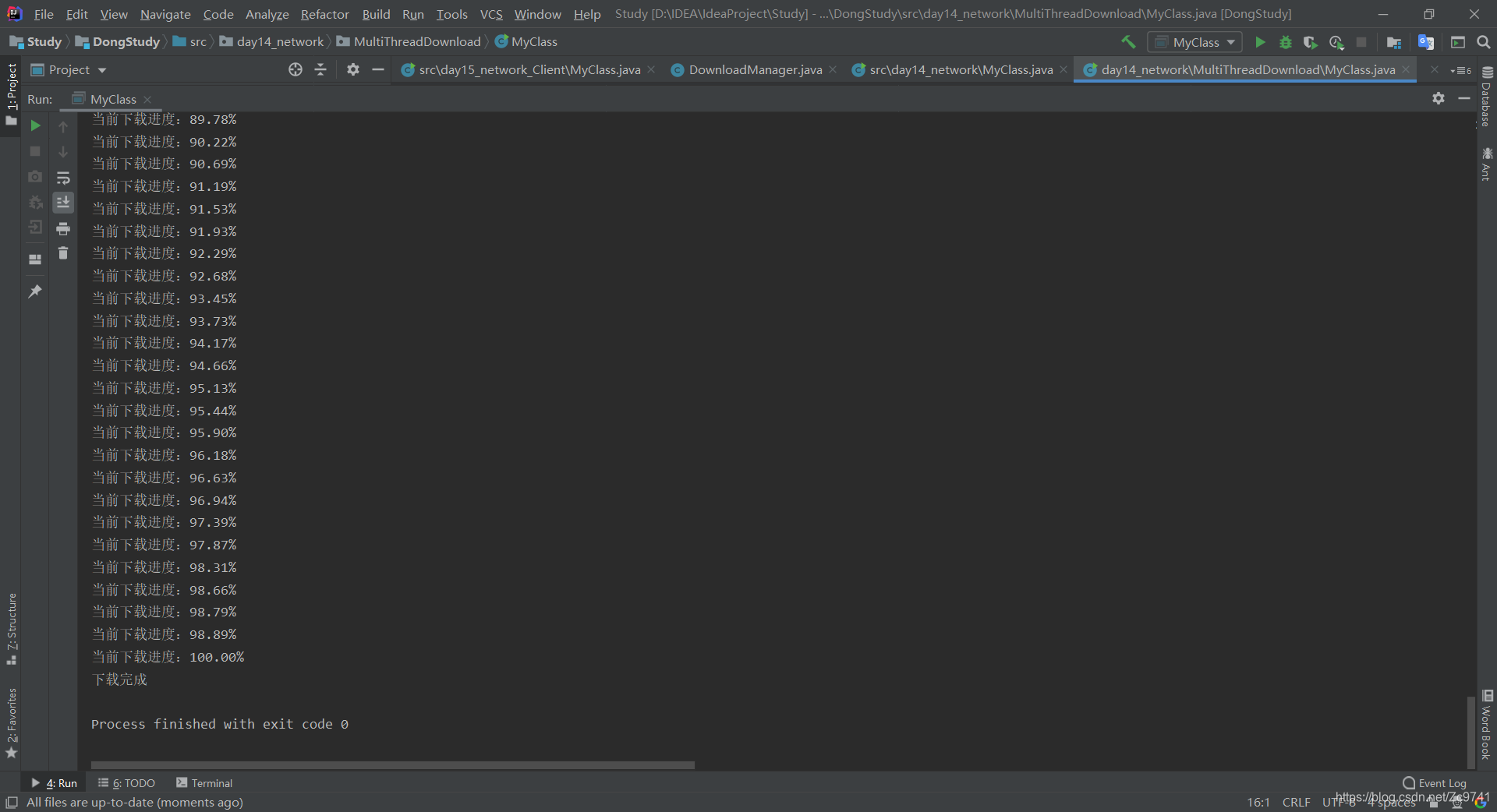Viewport: 1497px width, 812px height.
Task: Click the CRLF line separator indicator
Action: point(1296,803)
